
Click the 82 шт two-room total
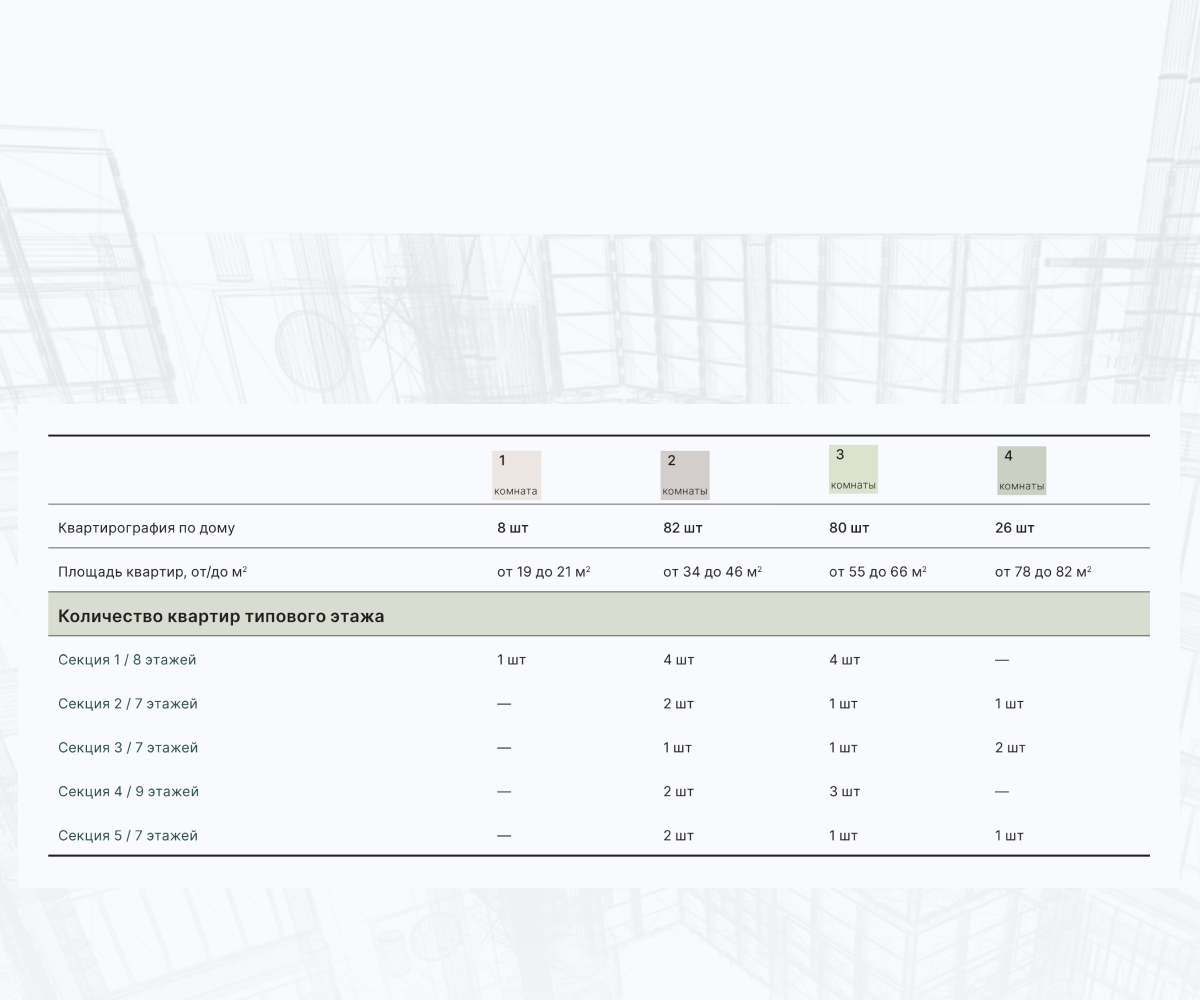682,528
